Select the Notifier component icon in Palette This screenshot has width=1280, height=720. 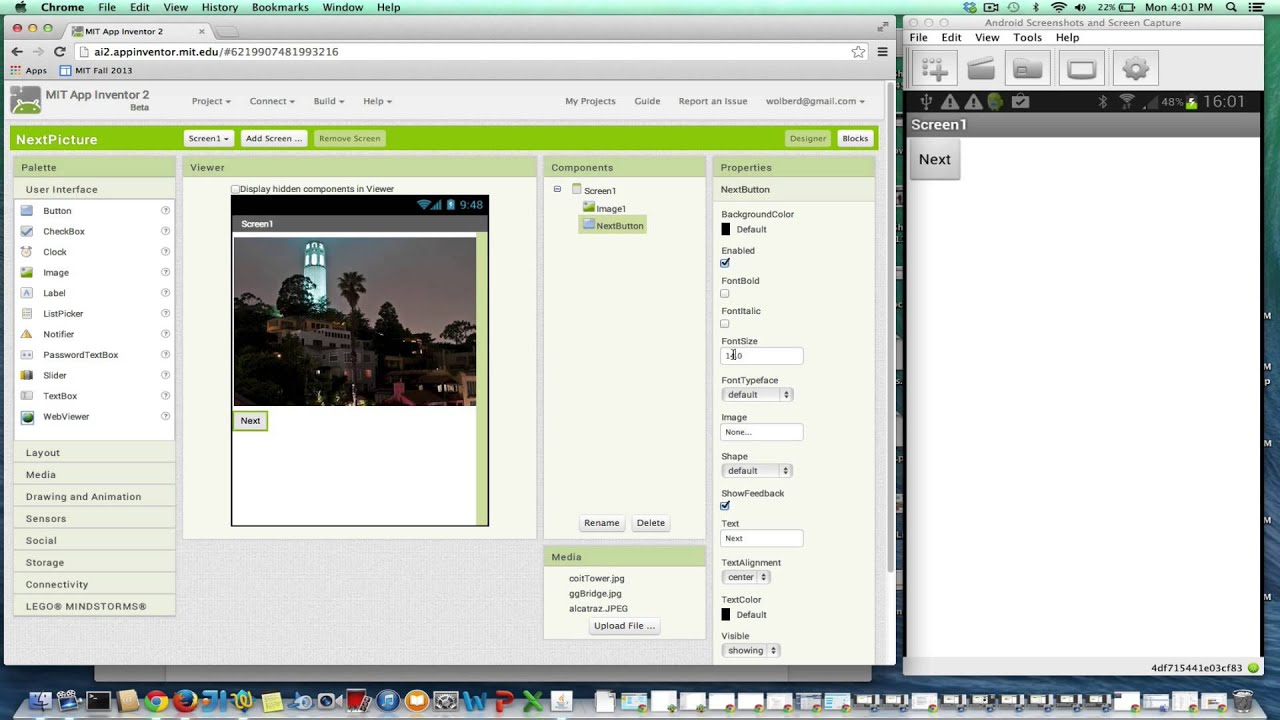pyautogui.click(x=27, y=334)
